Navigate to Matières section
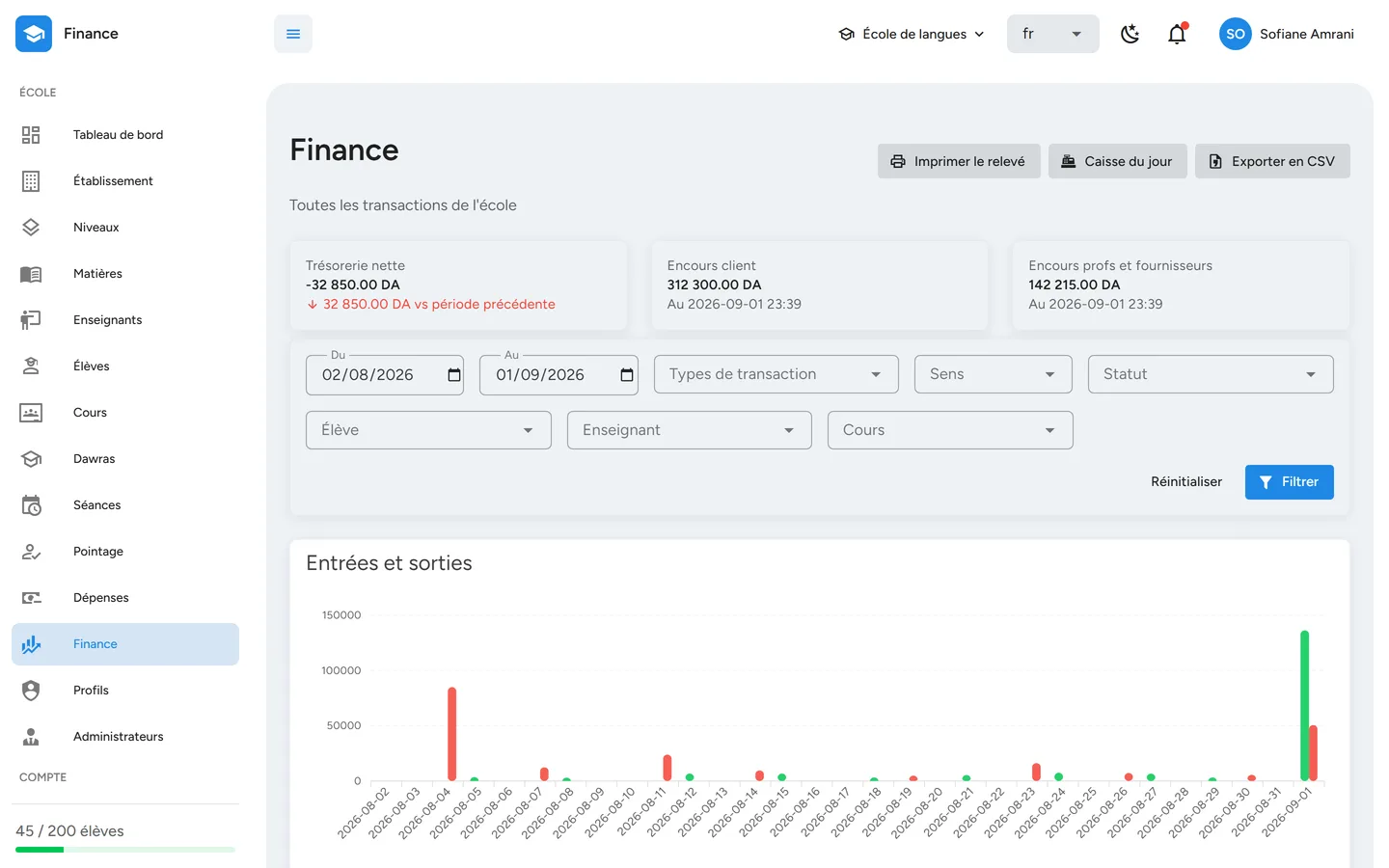 pyautogui.click(x=125, y=274)
